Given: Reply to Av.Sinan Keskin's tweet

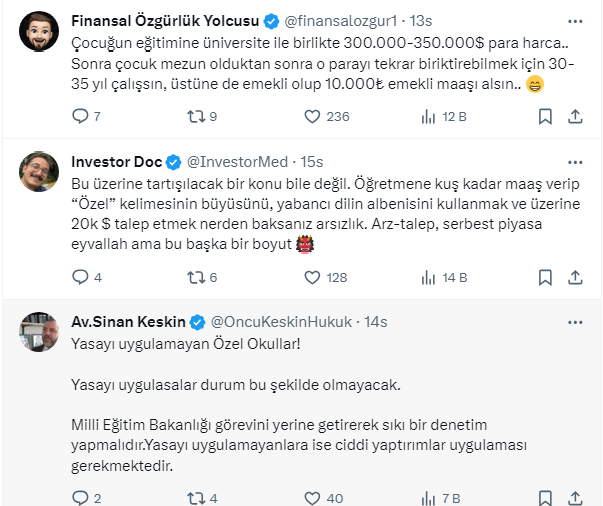Looking at the screenshot, I should tap(81, 497).
